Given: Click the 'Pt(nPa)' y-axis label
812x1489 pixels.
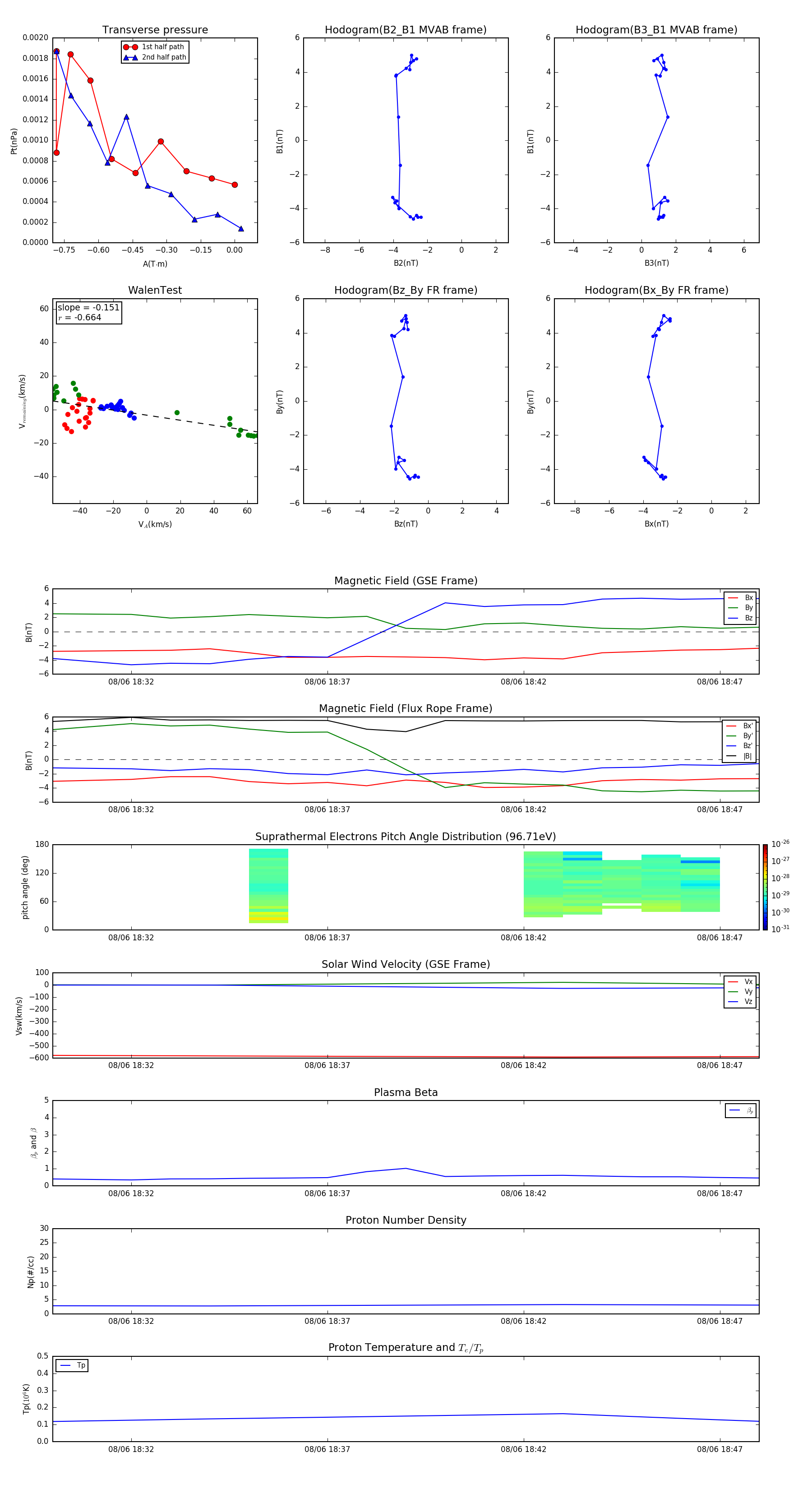Looking at the screenshot, I should tap(14, 141).
